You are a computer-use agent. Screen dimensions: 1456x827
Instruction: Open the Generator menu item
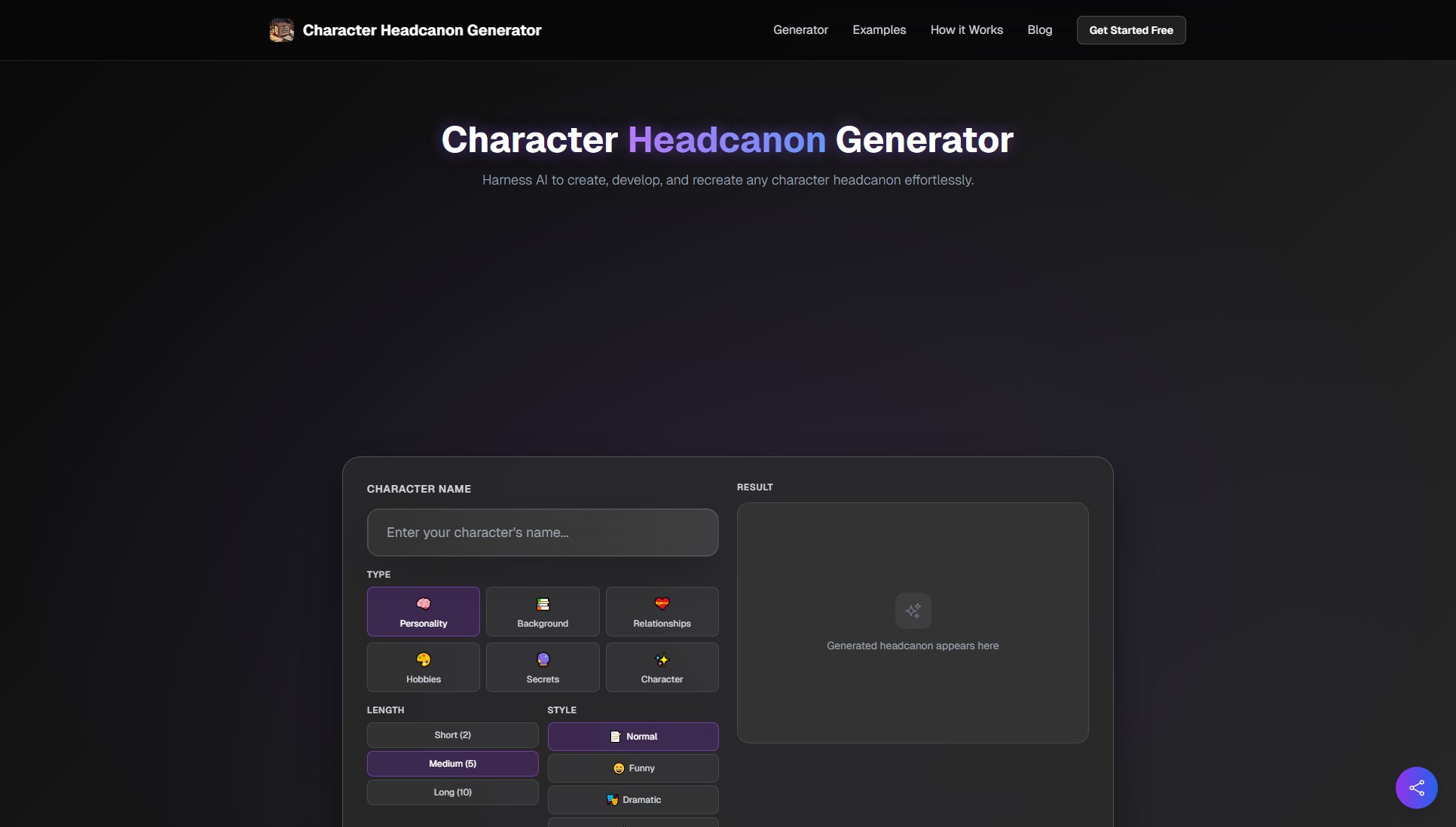click(800, 30)
